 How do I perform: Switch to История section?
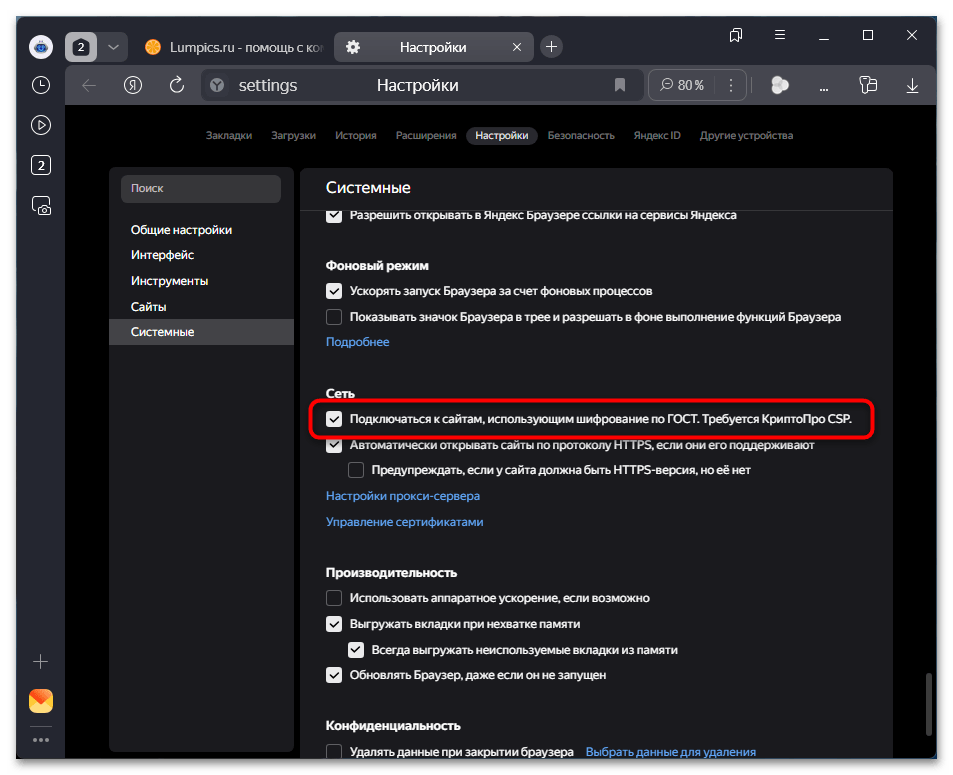click(356, 136)
